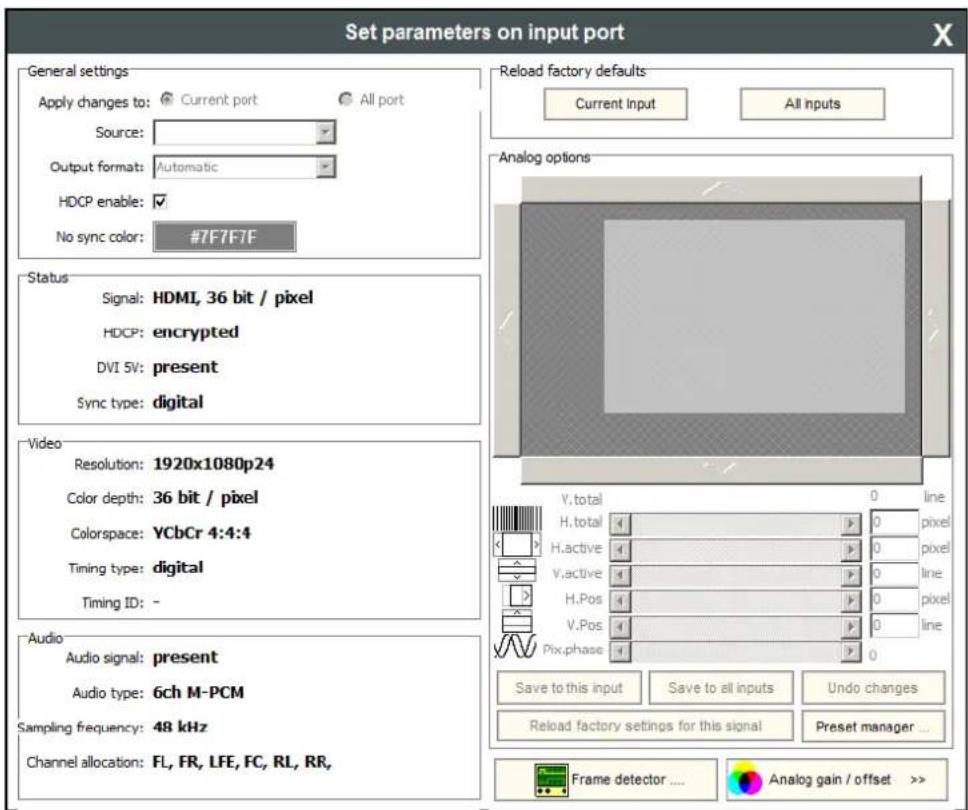Click the left edge bar of analog preview

507,330
